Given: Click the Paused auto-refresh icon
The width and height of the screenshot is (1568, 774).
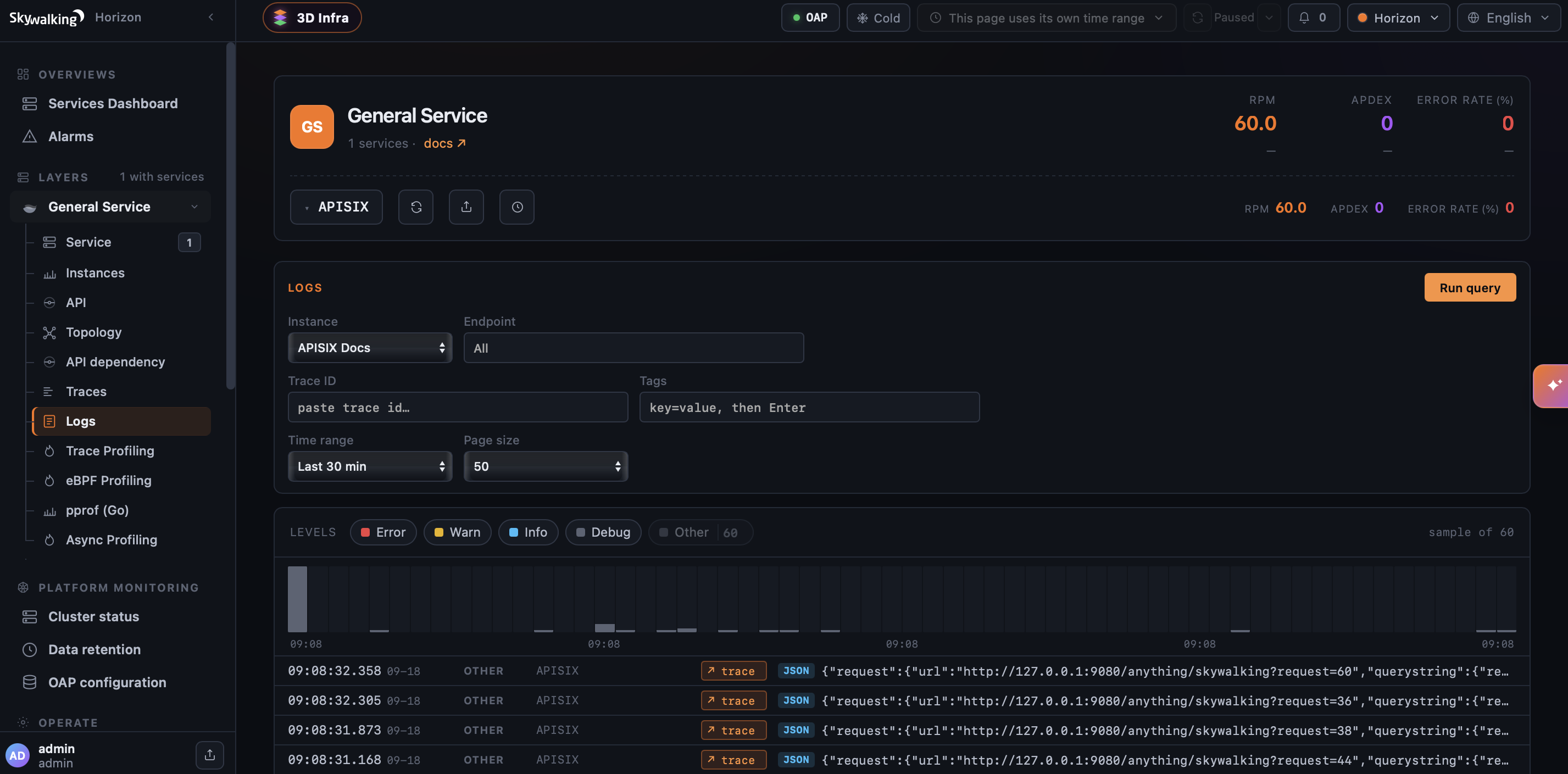Looking at the screenshot, I should click(1197, 18).
